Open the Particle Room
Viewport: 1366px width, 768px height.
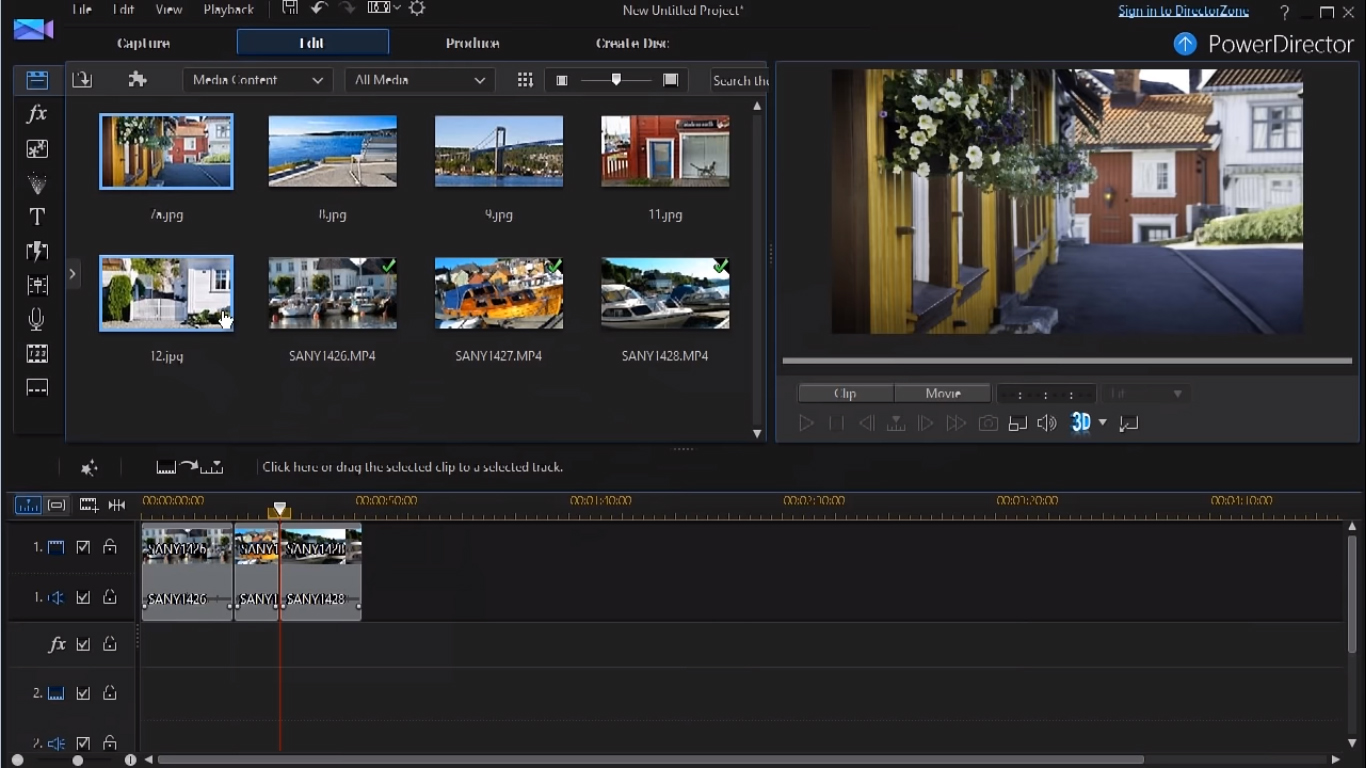[x=37, y=183]
